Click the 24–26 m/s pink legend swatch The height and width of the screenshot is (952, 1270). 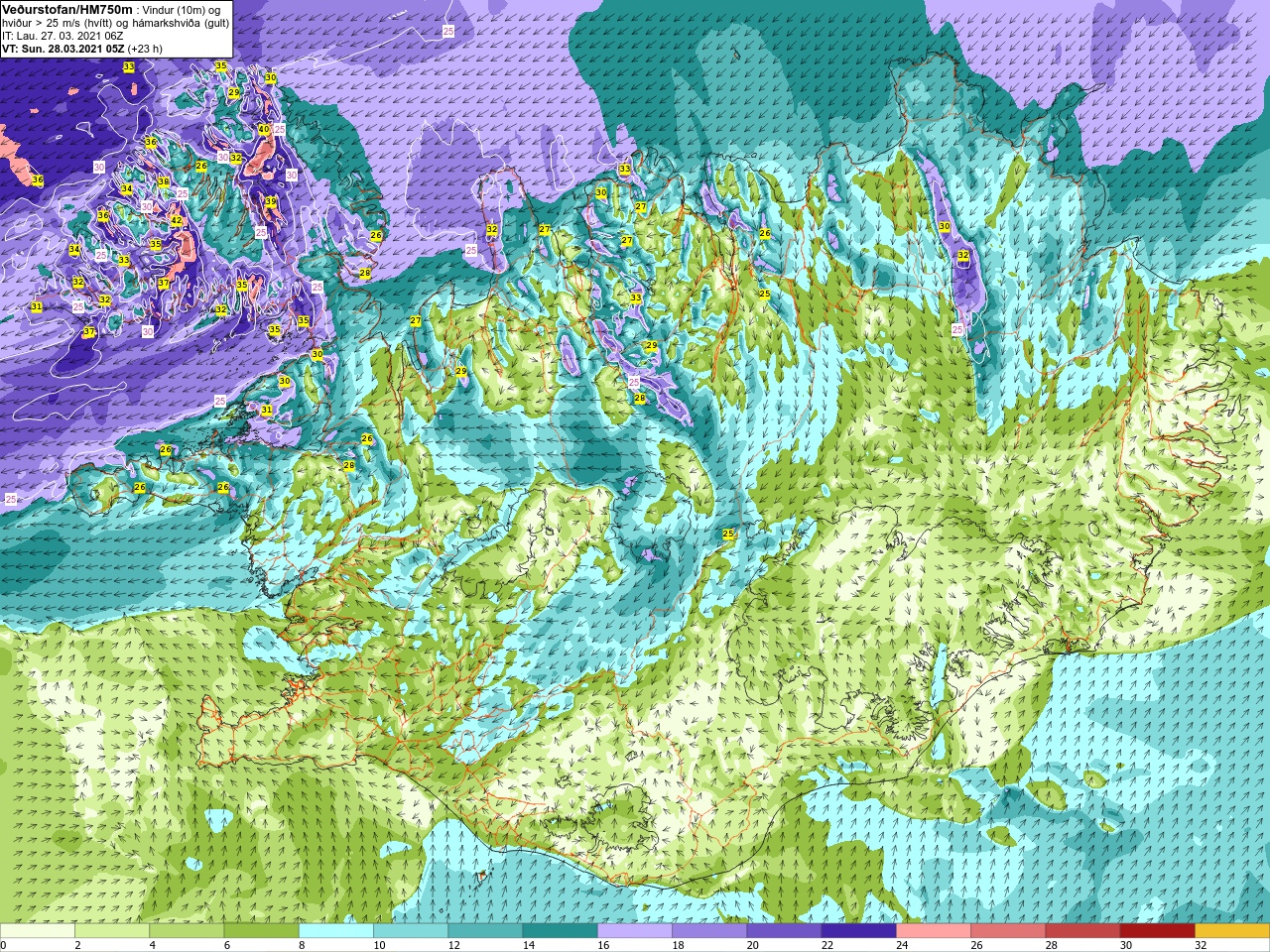(934, 930)
